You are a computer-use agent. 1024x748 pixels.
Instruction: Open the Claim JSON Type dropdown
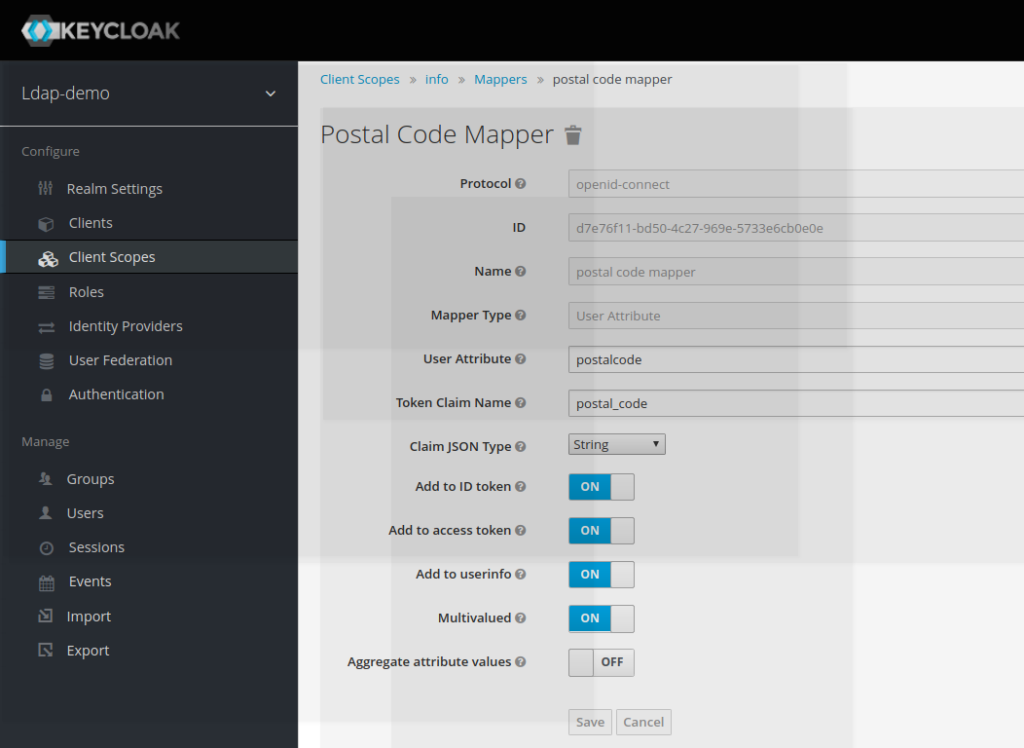616,444
